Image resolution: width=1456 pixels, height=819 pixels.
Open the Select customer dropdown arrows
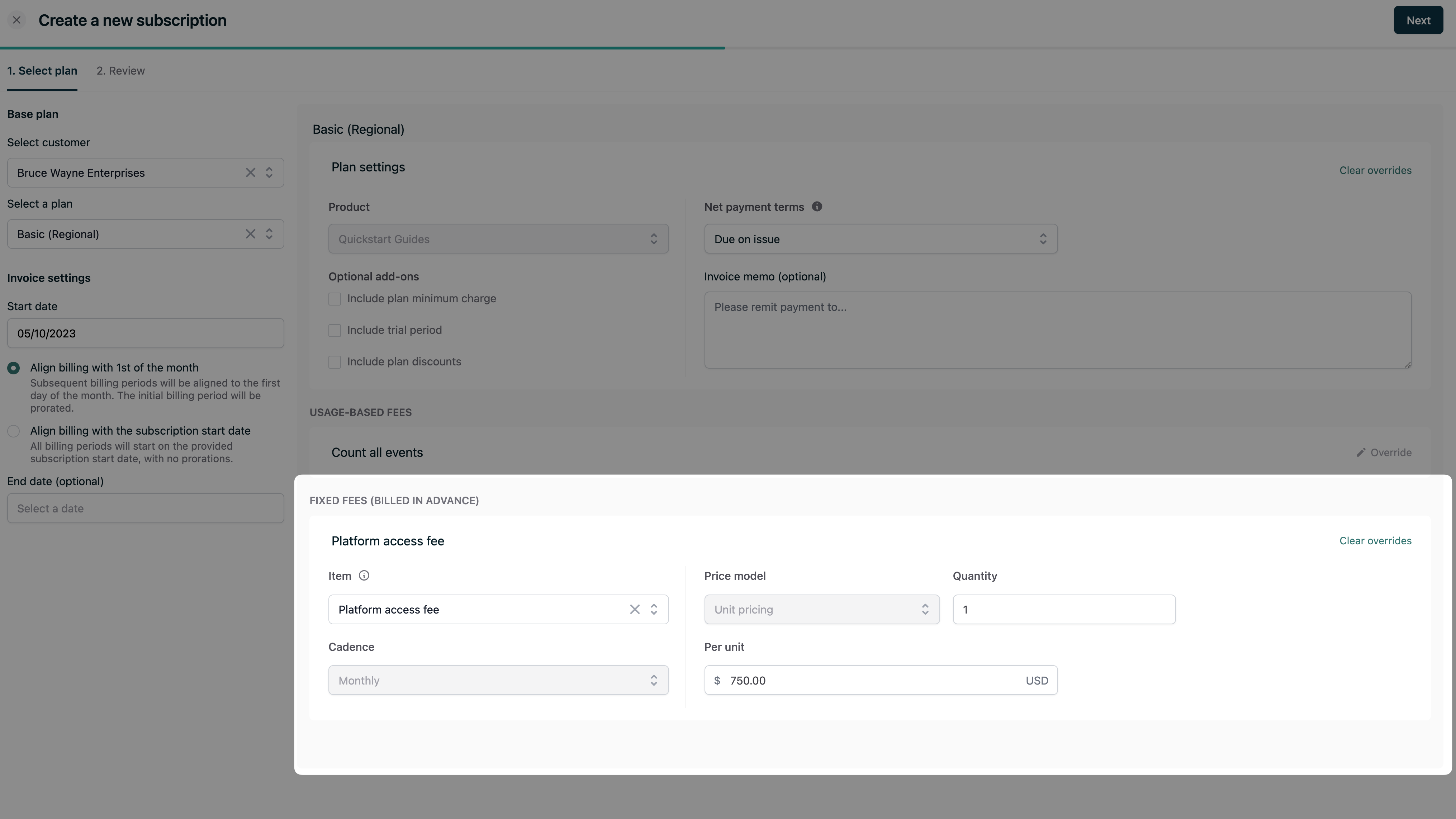click(270, 173)
